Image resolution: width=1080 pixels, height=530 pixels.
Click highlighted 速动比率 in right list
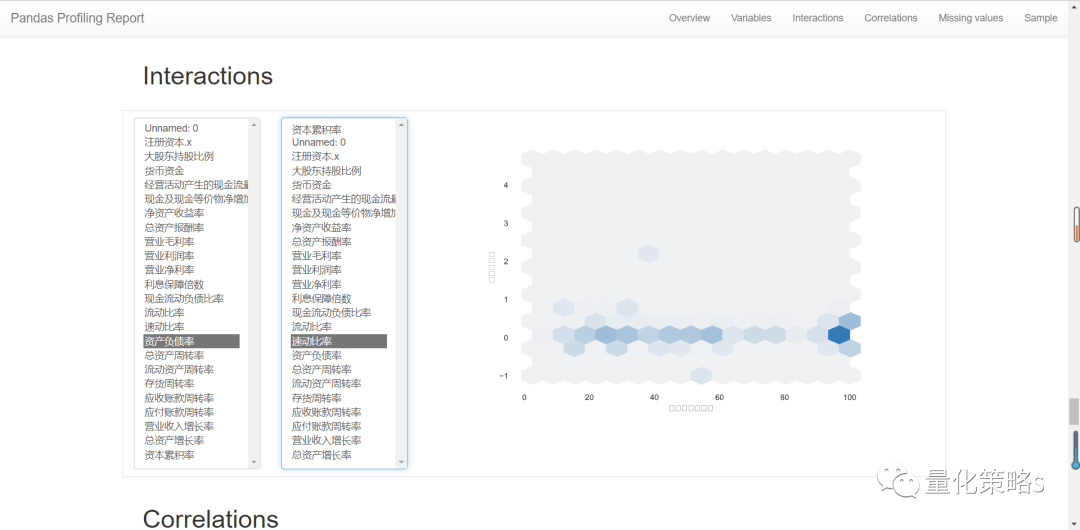click(339, 341)
